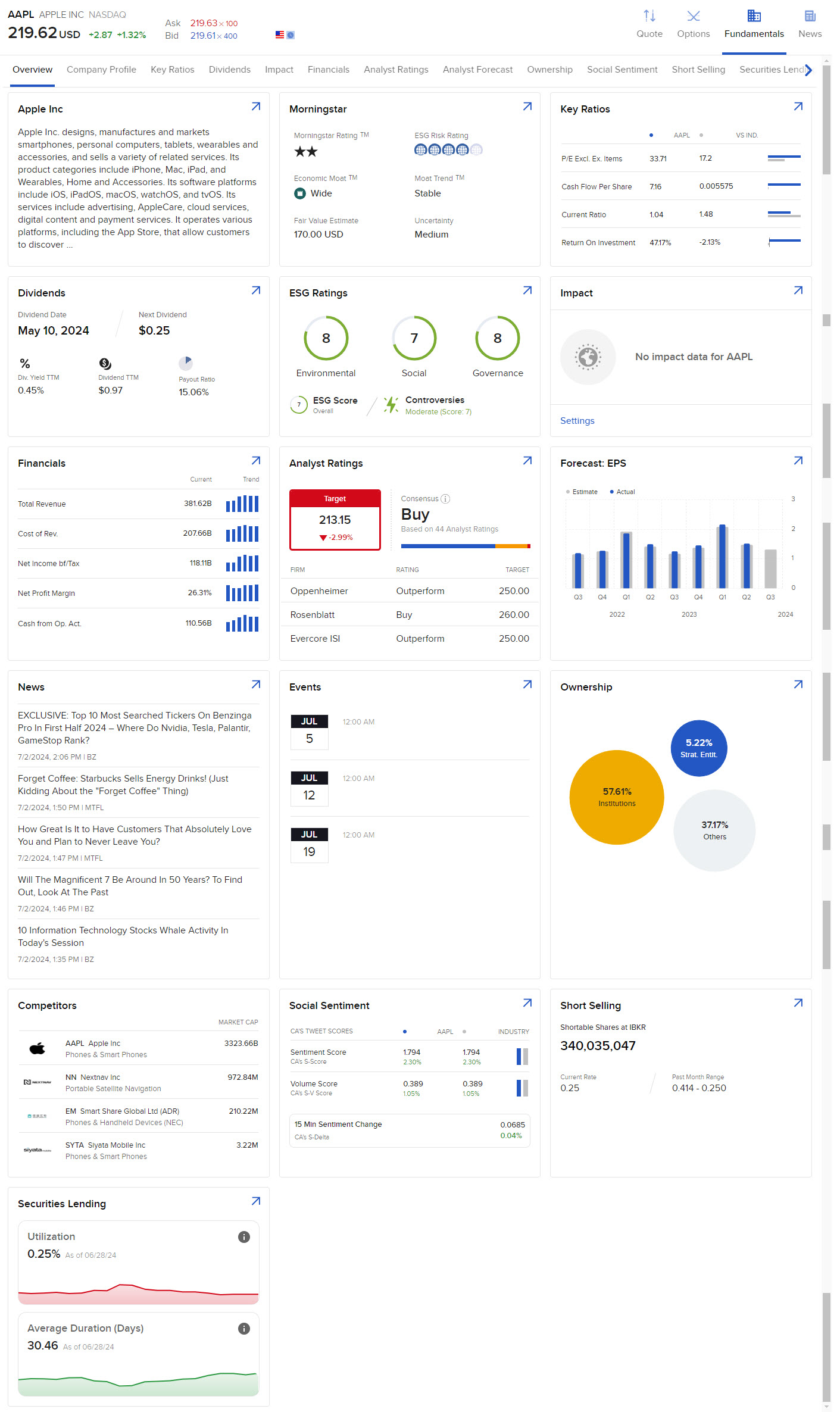Click the Utilization info icon

[244, 1237]
